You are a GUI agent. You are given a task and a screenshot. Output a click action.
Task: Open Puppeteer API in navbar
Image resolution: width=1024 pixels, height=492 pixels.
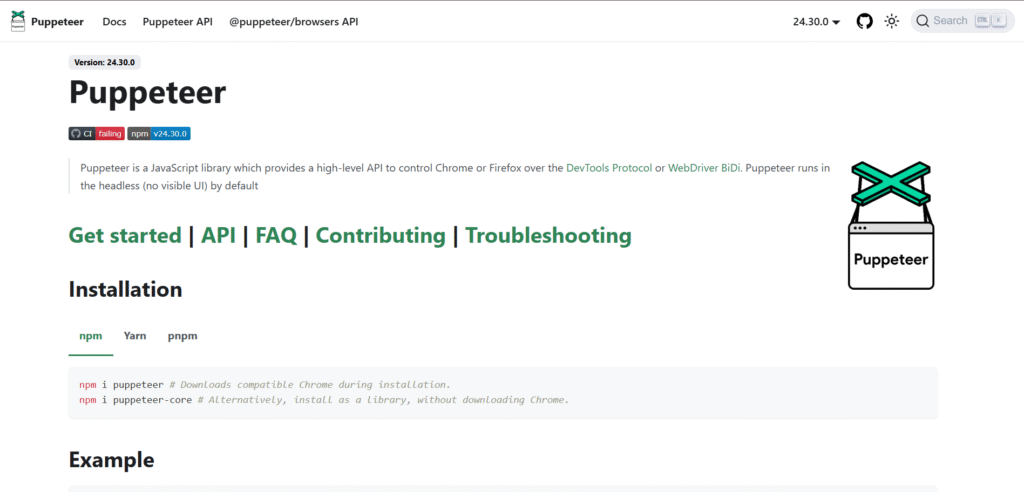pos(177,21)
